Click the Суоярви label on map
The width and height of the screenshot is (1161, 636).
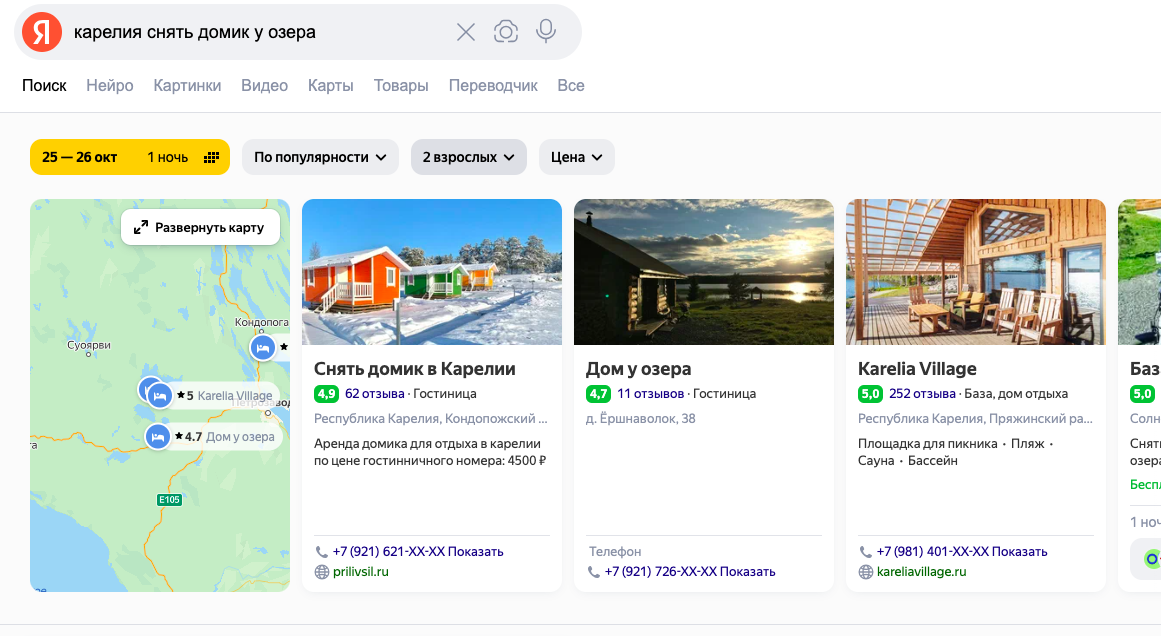[89, 345]
